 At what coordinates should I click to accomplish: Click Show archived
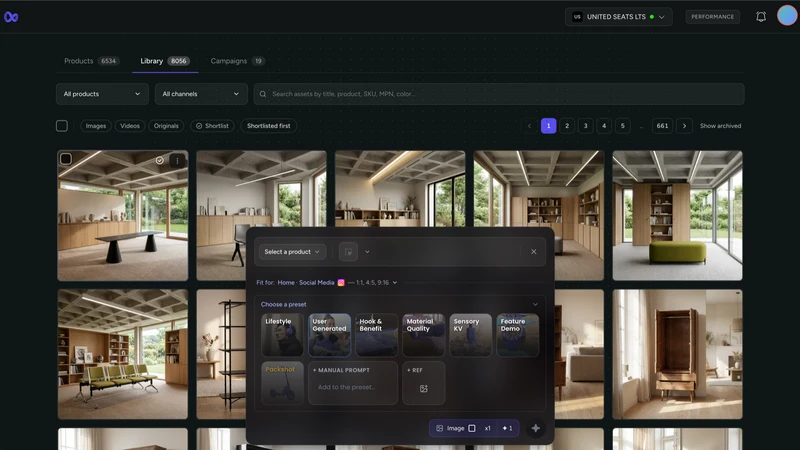pos(720,126)
